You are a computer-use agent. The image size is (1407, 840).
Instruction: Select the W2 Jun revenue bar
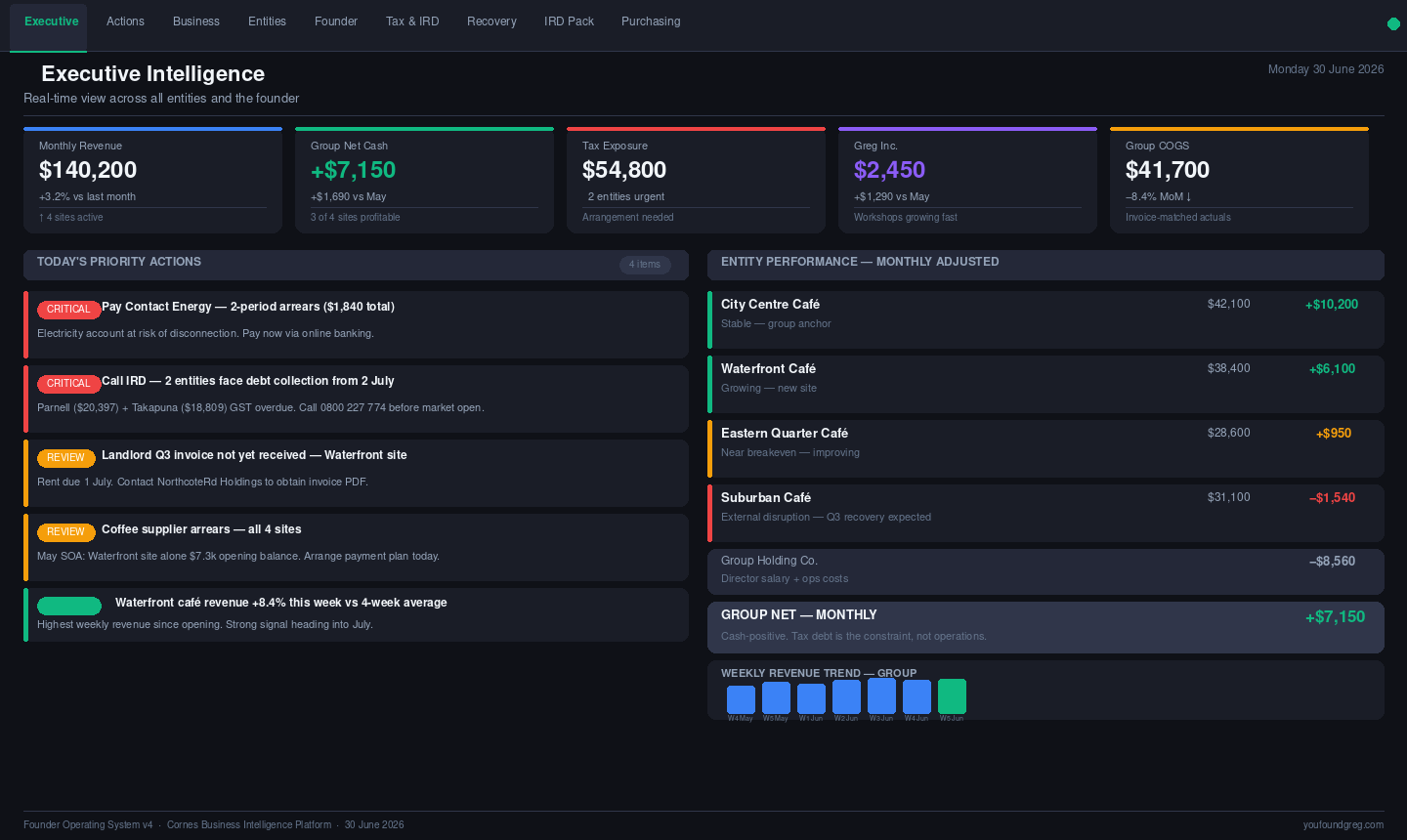pos(846,696)
